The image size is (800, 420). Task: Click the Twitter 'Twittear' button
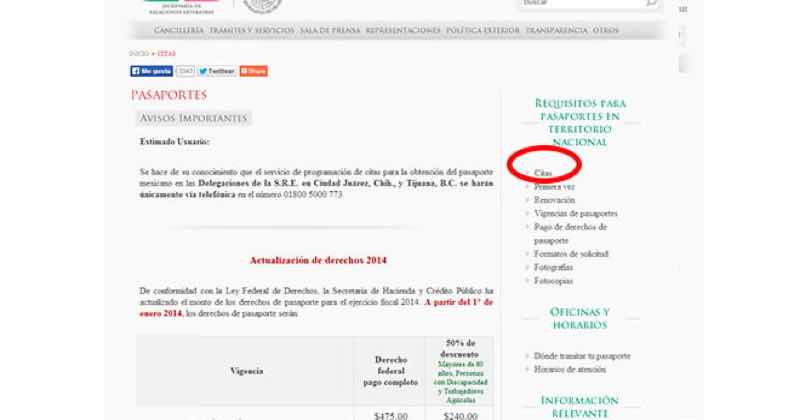tap(217, 71)
